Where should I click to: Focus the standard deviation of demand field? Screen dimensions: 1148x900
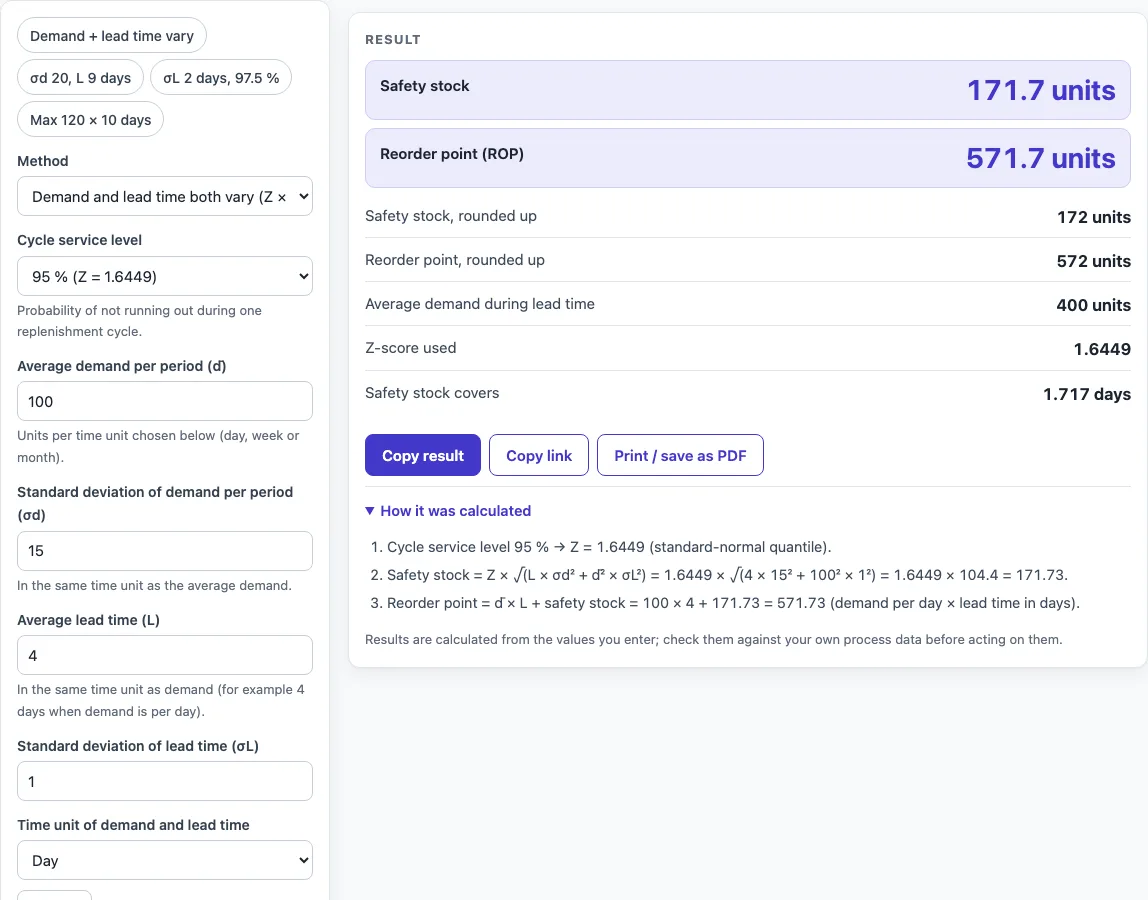tap(165, 551)
